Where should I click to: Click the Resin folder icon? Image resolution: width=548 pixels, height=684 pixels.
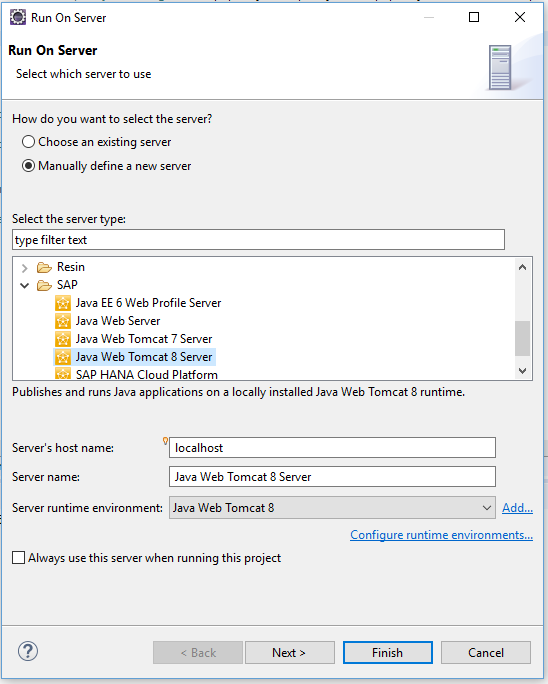pyautogui.click(x=44, y=267)
